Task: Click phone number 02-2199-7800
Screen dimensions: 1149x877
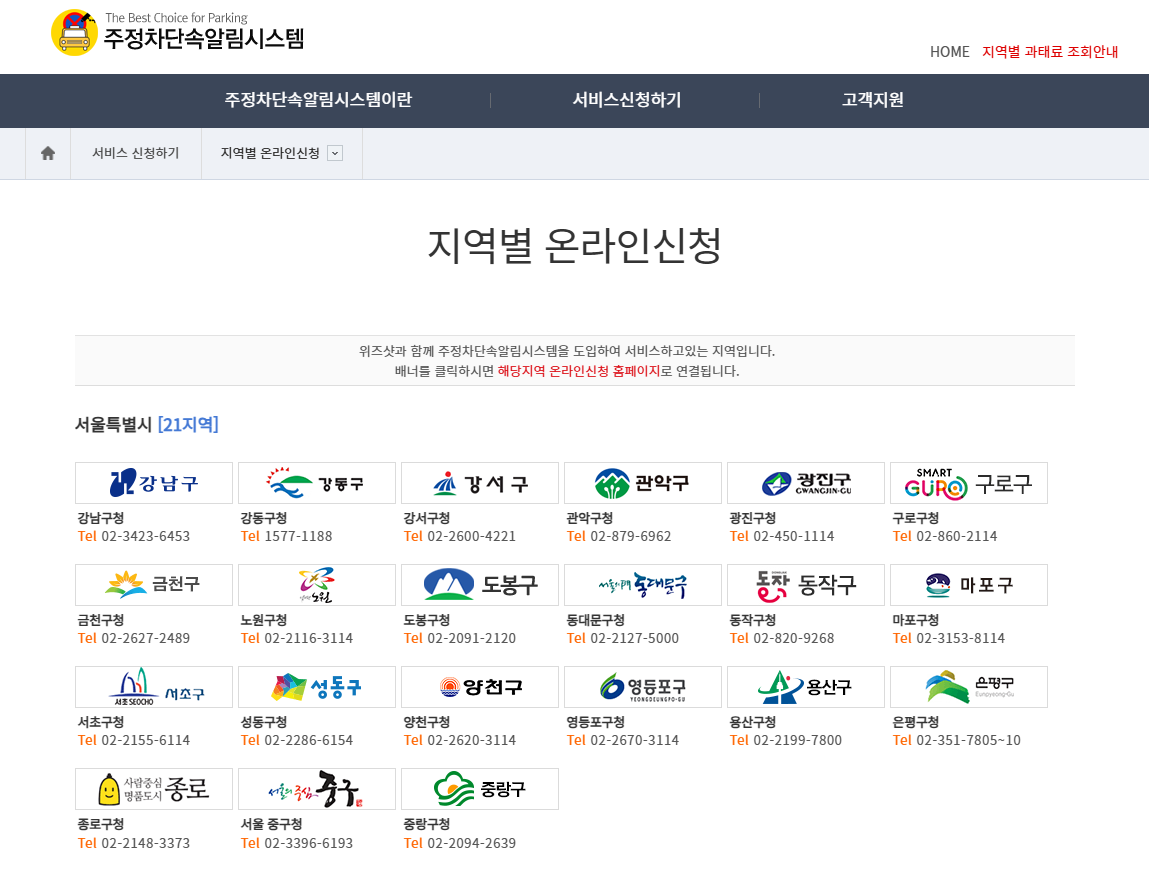Action: (x=797, y=740)
